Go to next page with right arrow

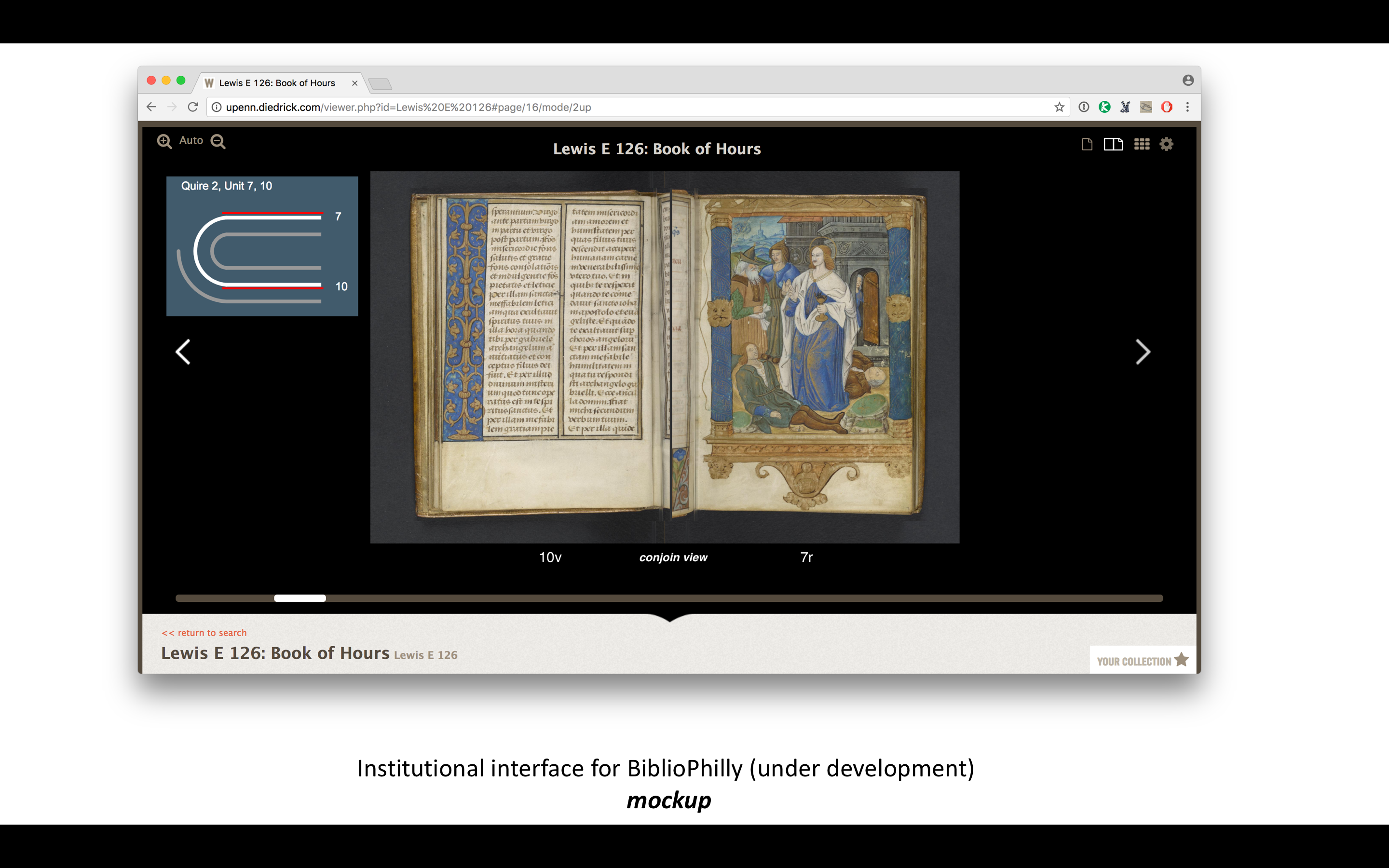[x=1143, y=352]
